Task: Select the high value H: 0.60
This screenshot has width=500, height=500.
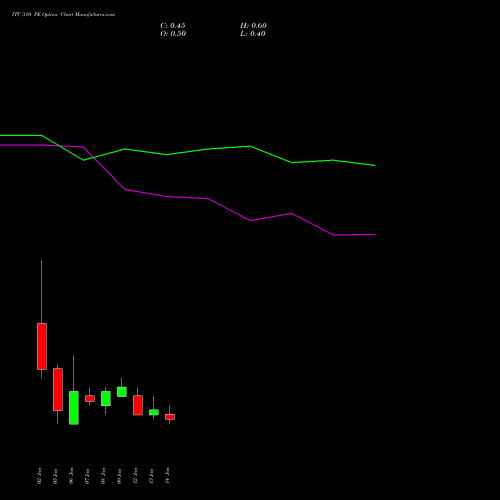Action: pos(253,26)
